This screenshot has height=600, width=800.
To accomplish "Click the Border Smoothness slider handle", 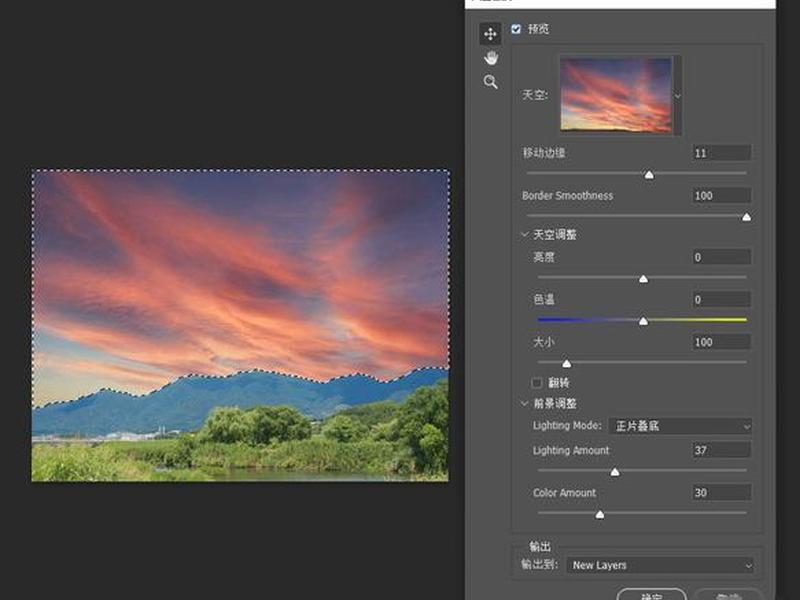I will 746,217.
